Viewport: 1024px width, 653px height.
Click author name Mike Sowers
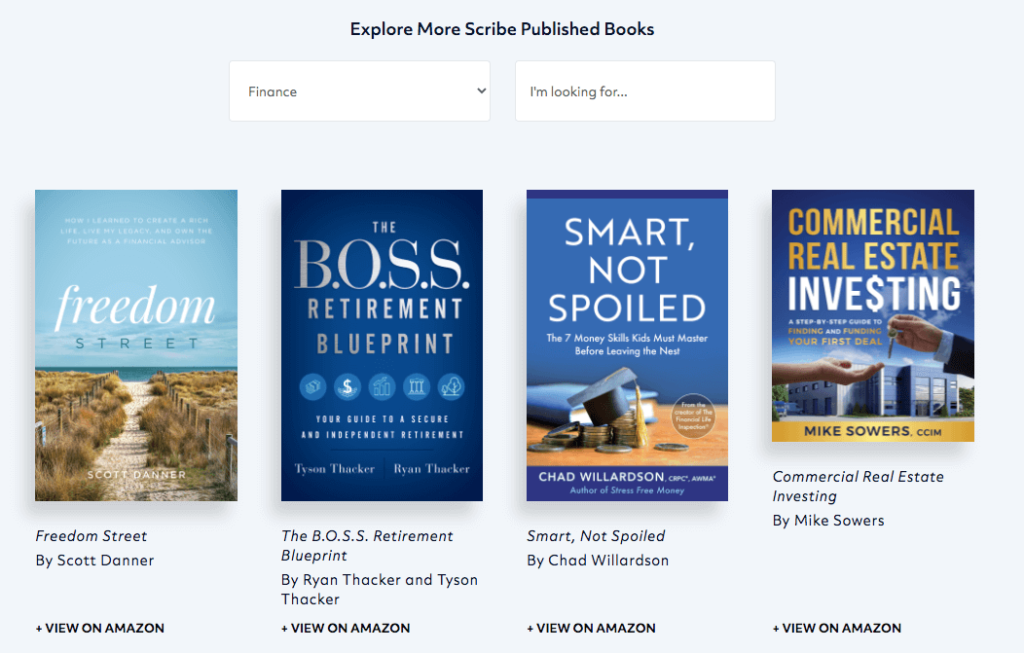pos(828,520)
